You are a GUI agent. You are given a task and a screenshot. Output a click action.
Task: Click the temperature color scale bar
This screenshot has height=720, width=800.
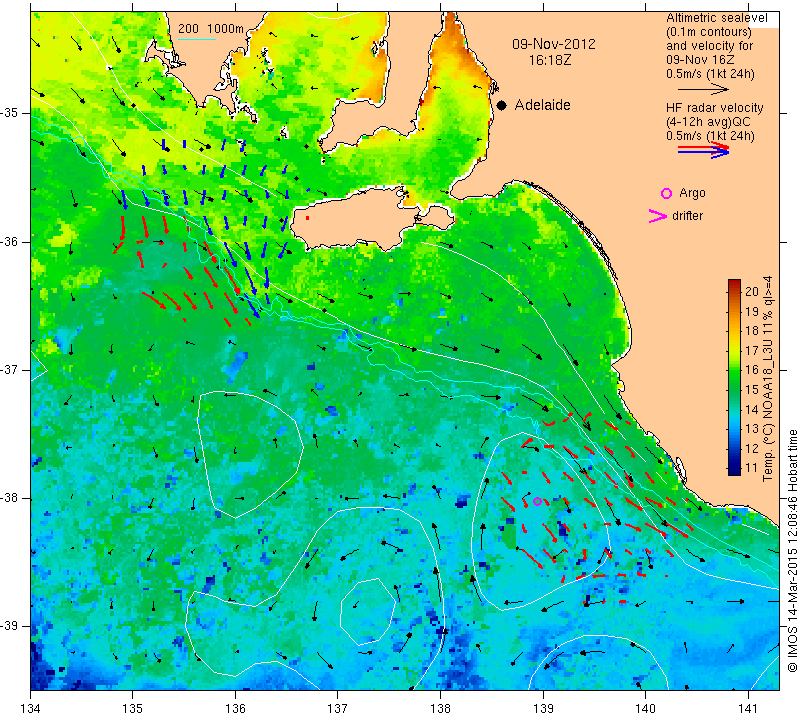pos(734,377)
